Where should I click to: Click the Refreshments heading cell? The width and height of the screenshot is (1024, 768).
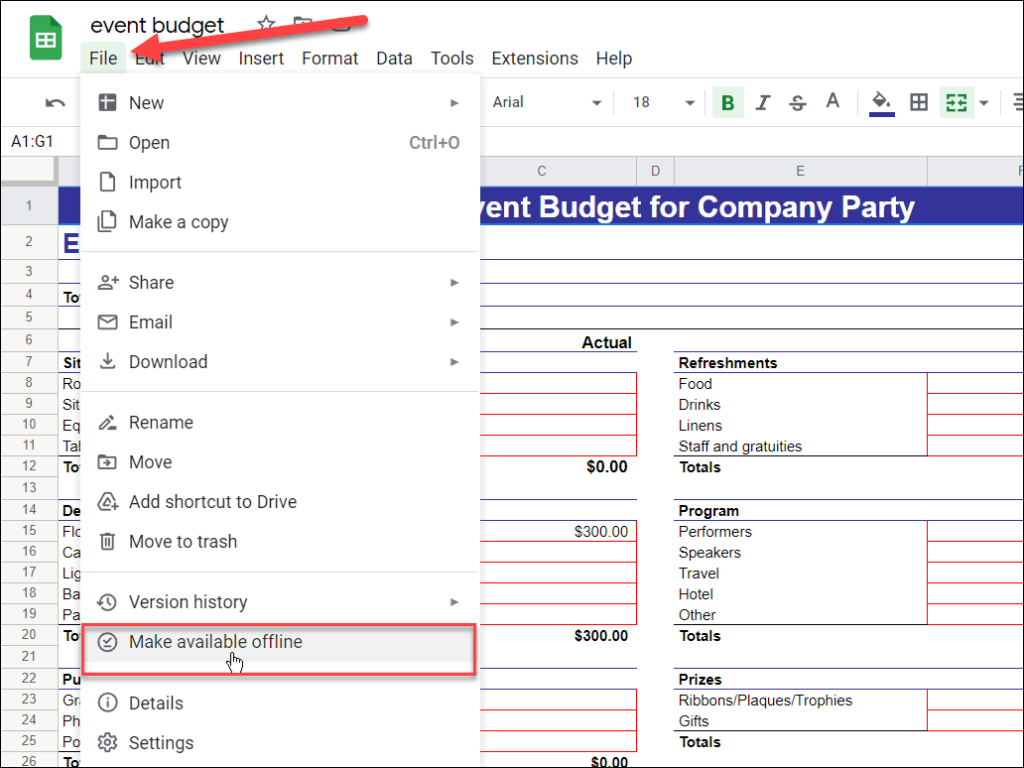[x=800, y=363]
